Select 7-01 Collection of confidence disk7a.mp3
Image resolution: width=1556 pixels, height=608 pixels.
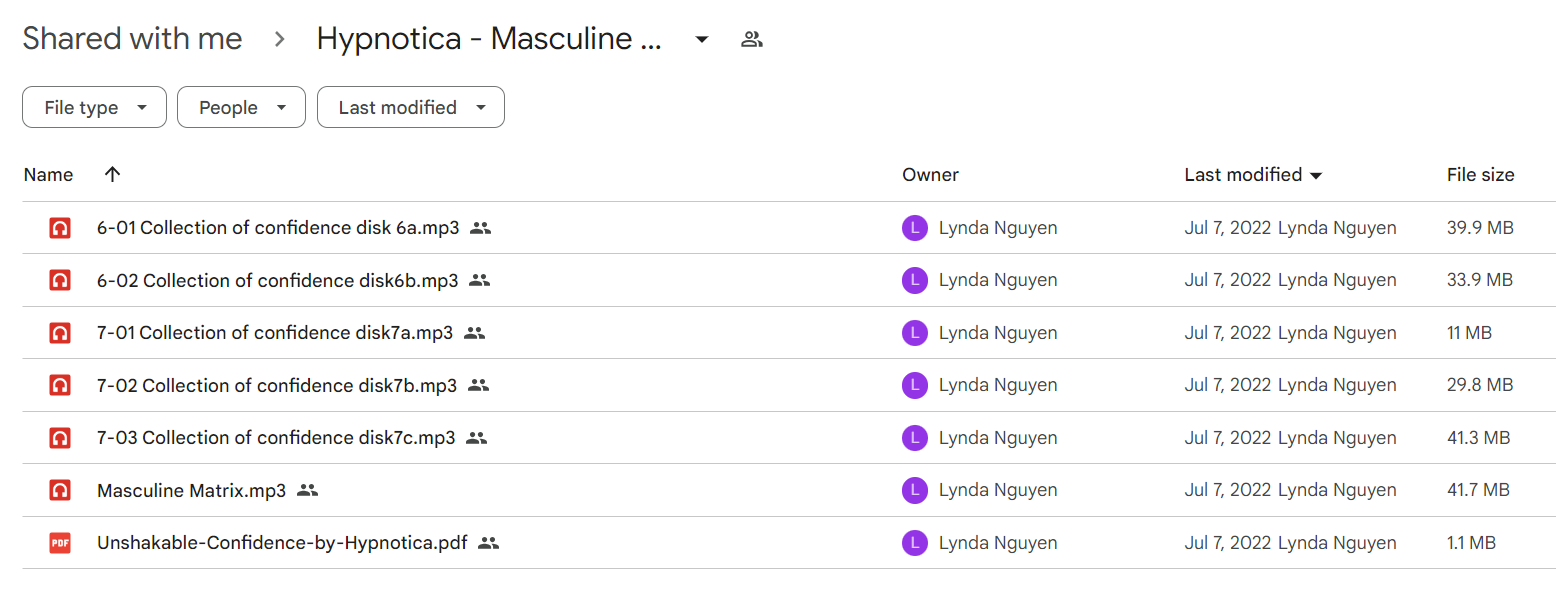[275, 333]
